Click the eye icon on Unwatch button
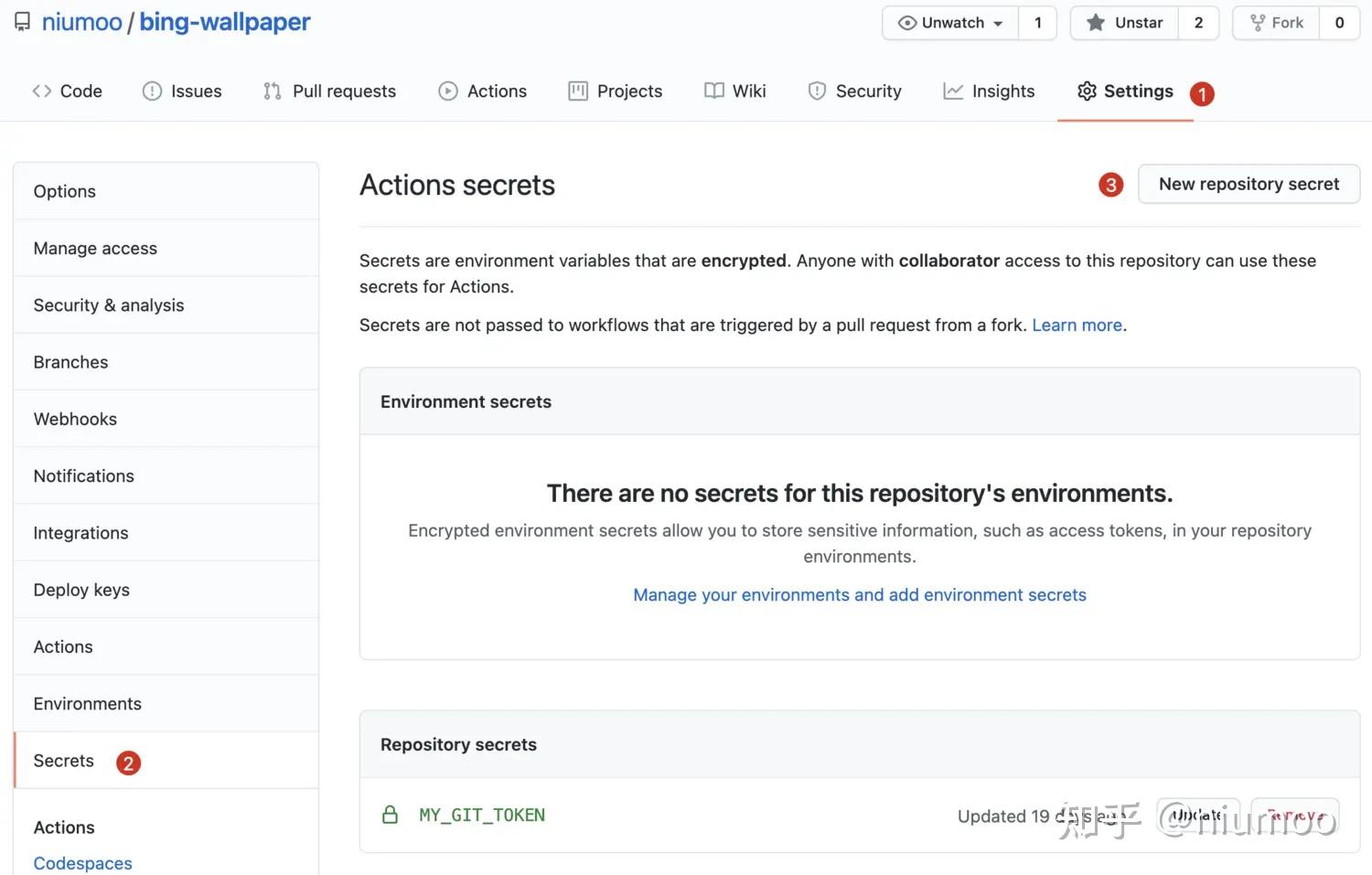The height and width of the screenshot is (875, 1372). (x=906, y=23)
